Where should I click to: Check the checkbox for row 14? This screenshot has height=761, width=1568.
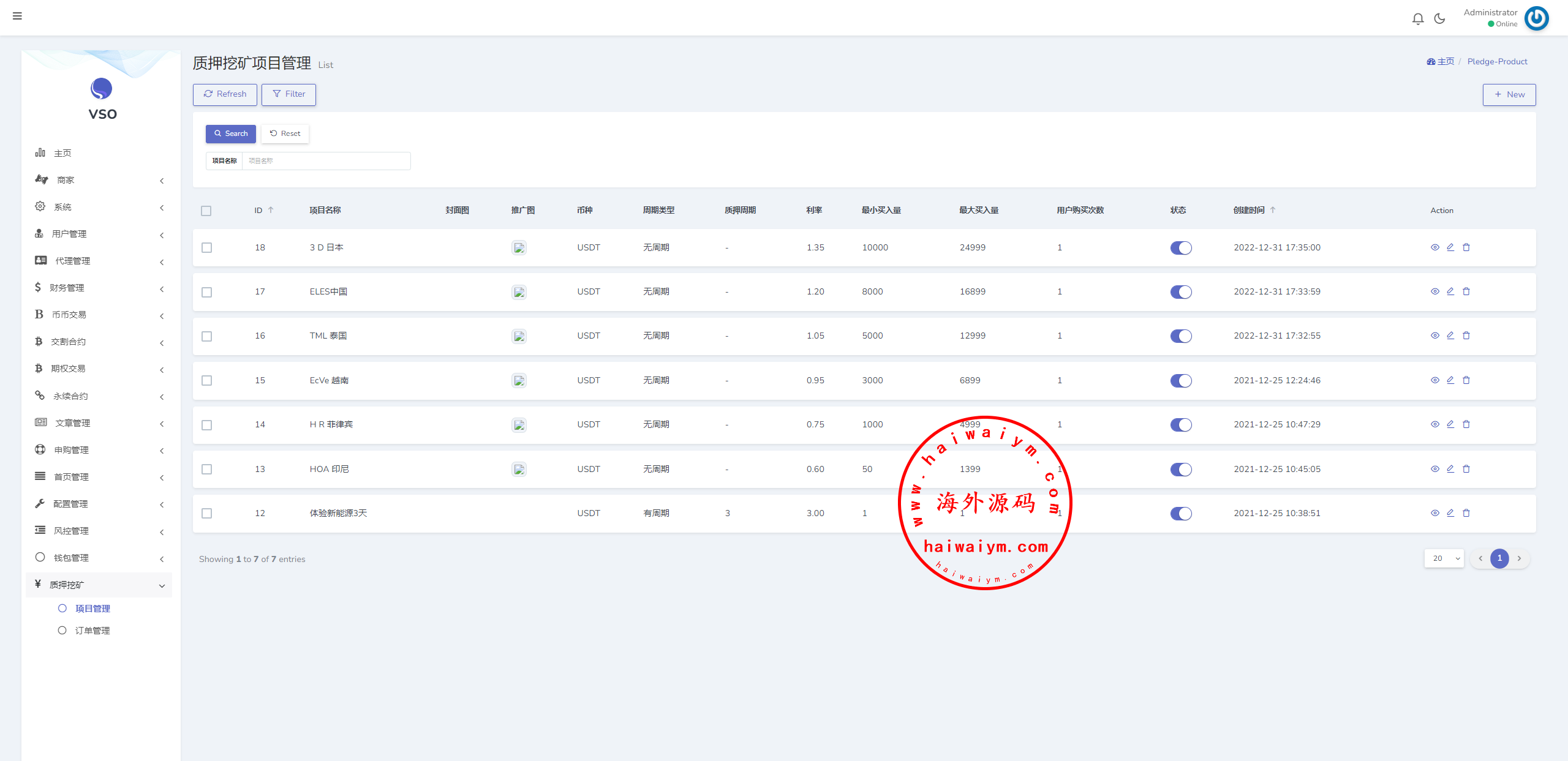tap(207, 425)
